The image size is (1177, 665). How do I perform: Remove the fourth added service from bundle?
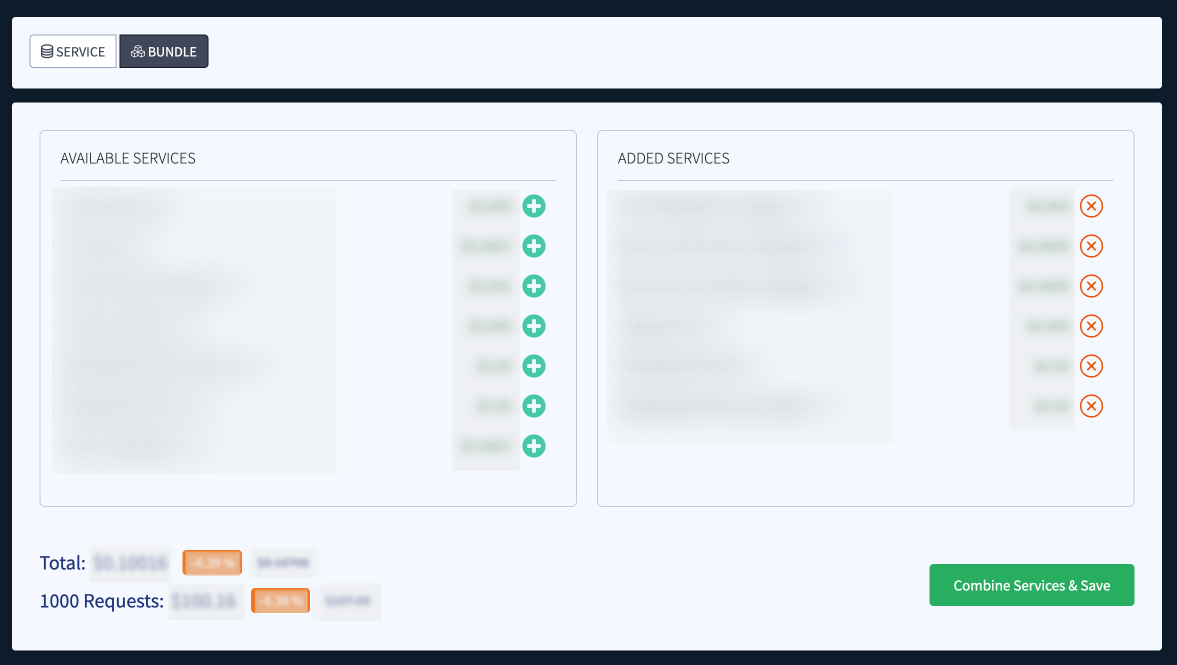[1091, 326]
